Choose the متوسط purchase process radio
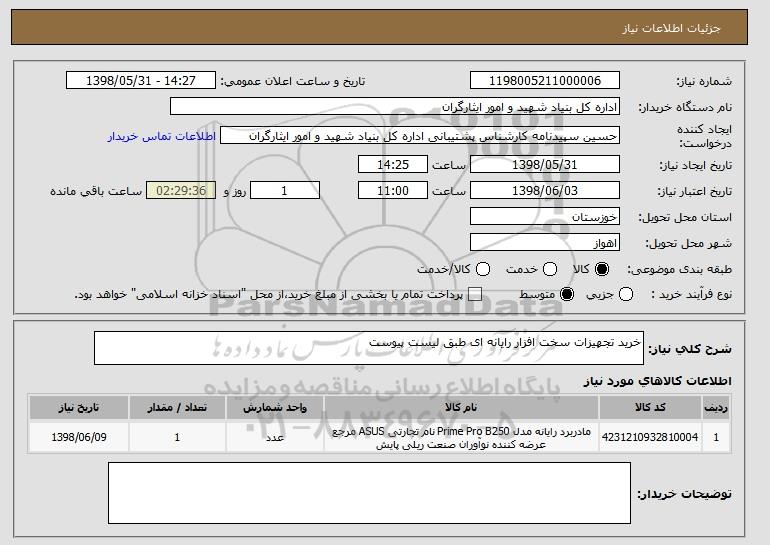This screenshot has height=545, width=770. pos(567,295)
